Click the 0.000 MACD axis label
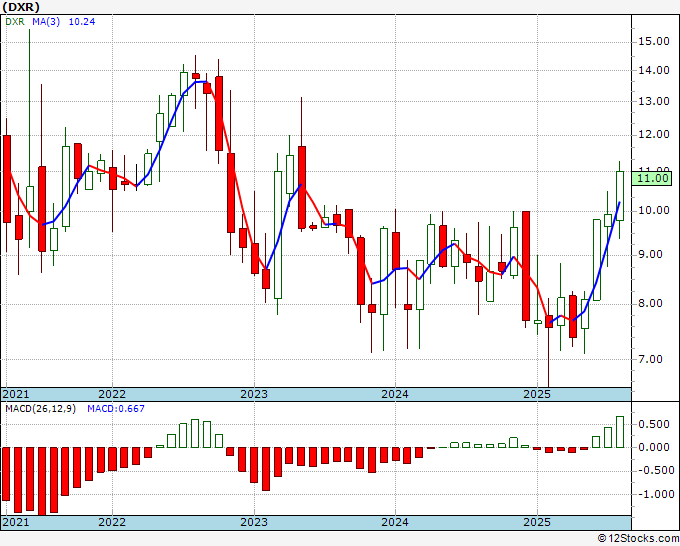The width and height of the screenshot is (680, 546). (x=654, y=447)
